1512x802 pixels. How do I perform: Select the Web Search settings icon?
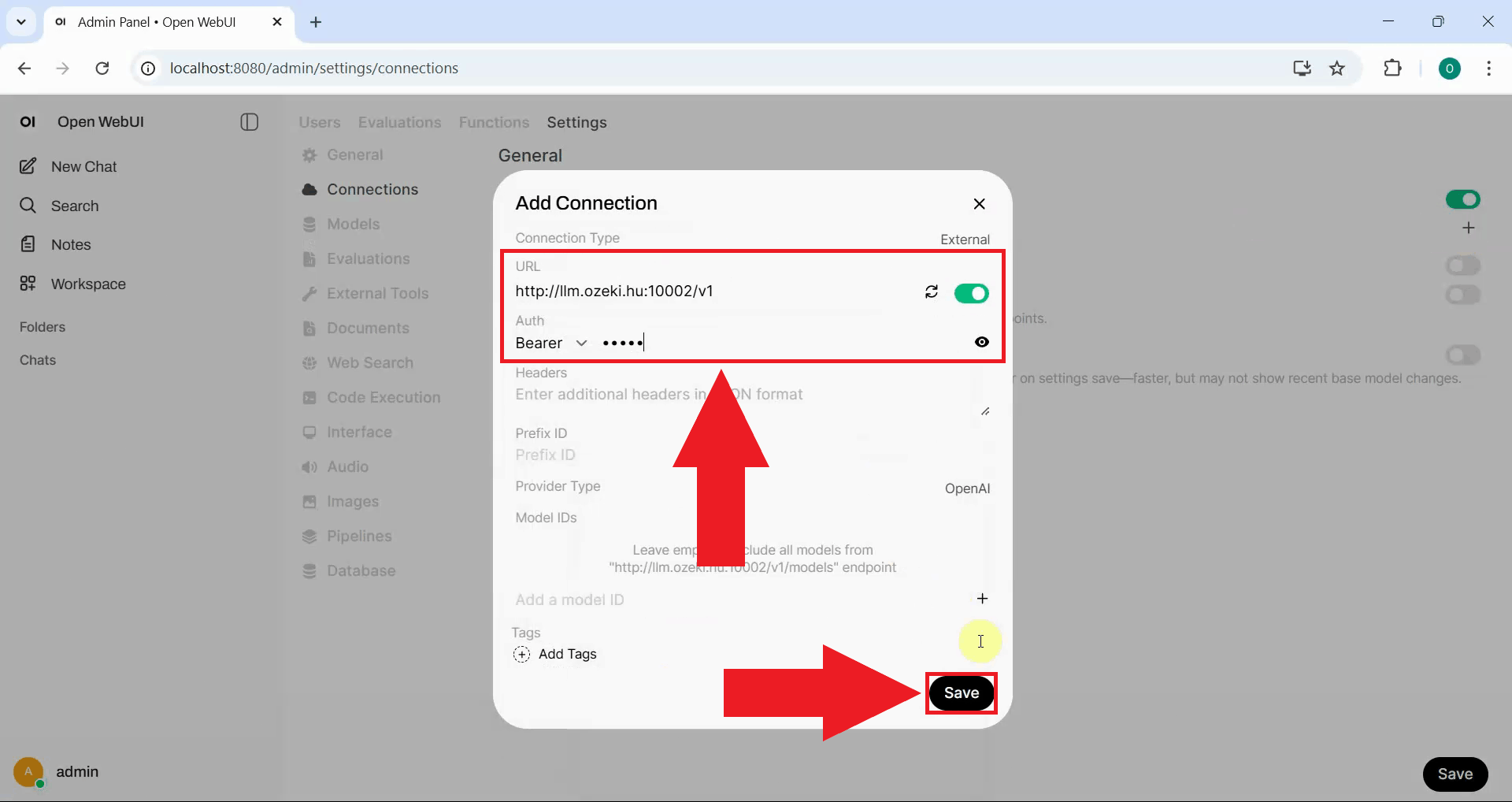tap(309, 363)
